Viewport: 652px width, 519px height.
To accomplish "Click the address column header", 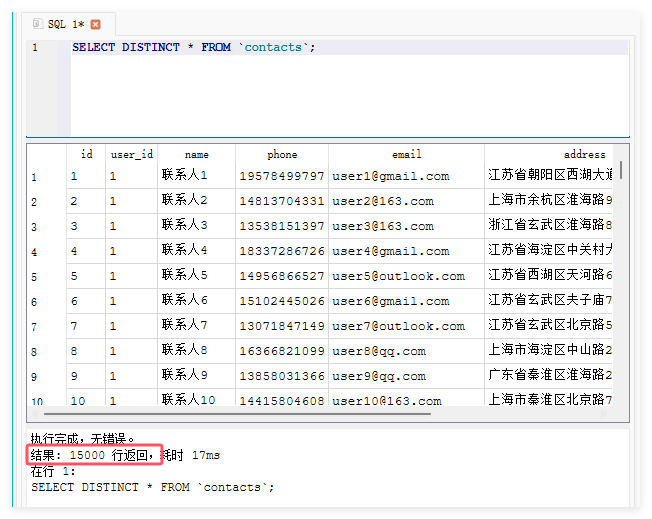I will (x=584, y=154).
